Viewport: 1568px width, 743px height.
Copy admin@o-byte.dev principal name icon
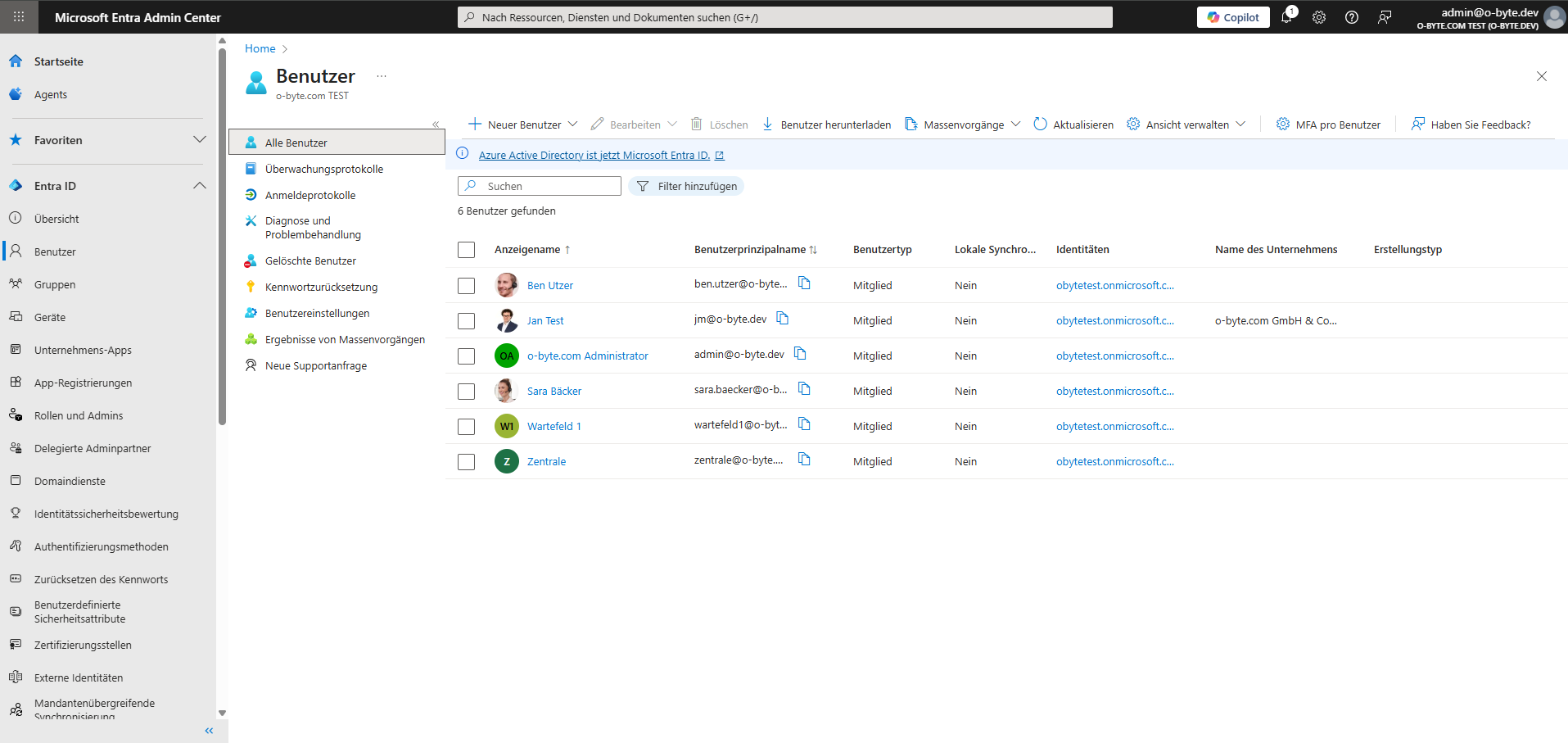[800, 354]
